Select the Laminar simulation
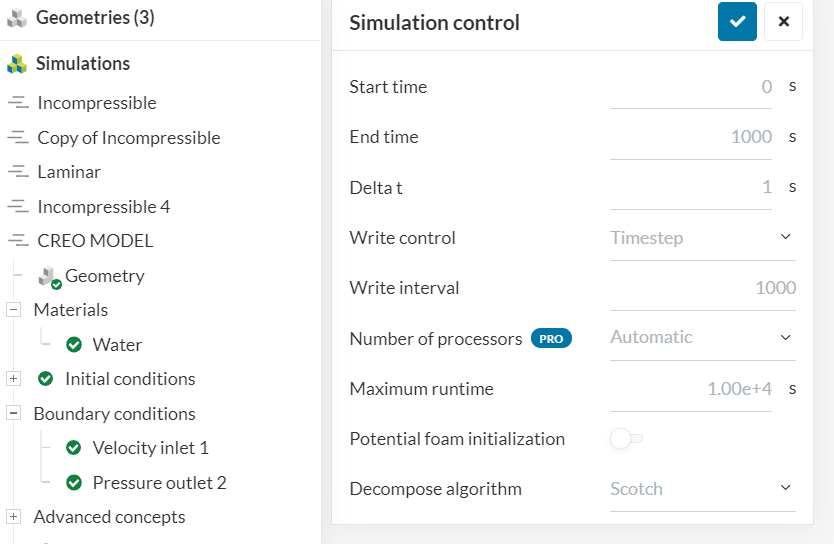 (69, 172)
